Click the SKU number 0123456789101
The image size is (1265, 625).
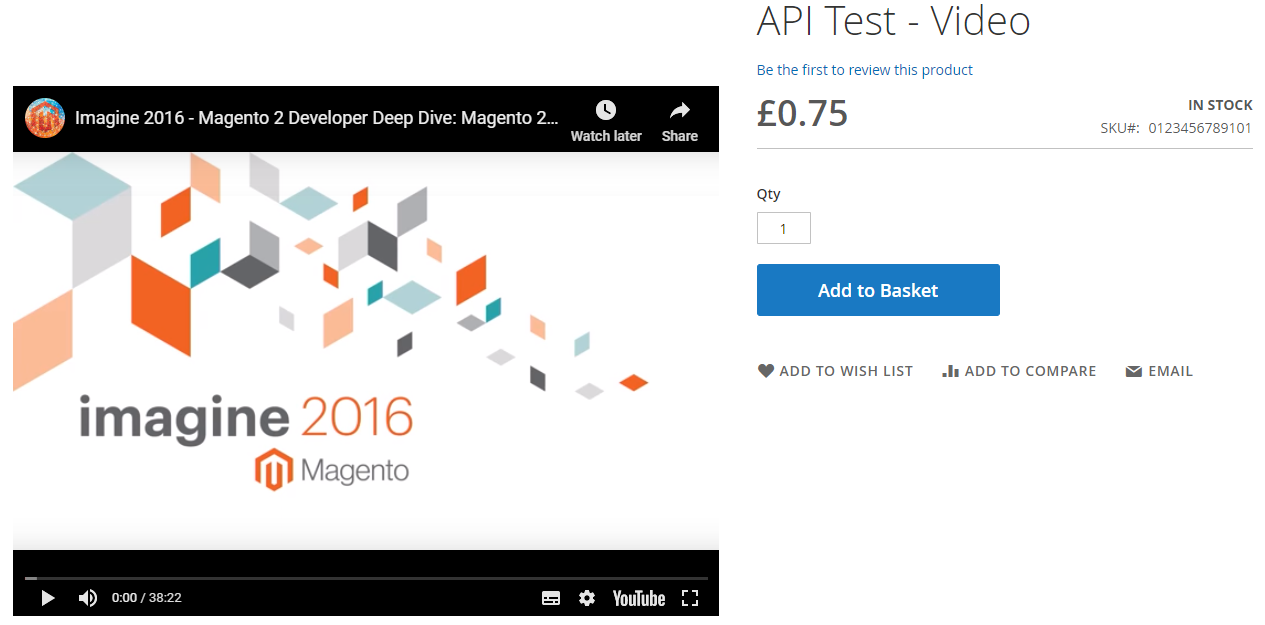1200,128
